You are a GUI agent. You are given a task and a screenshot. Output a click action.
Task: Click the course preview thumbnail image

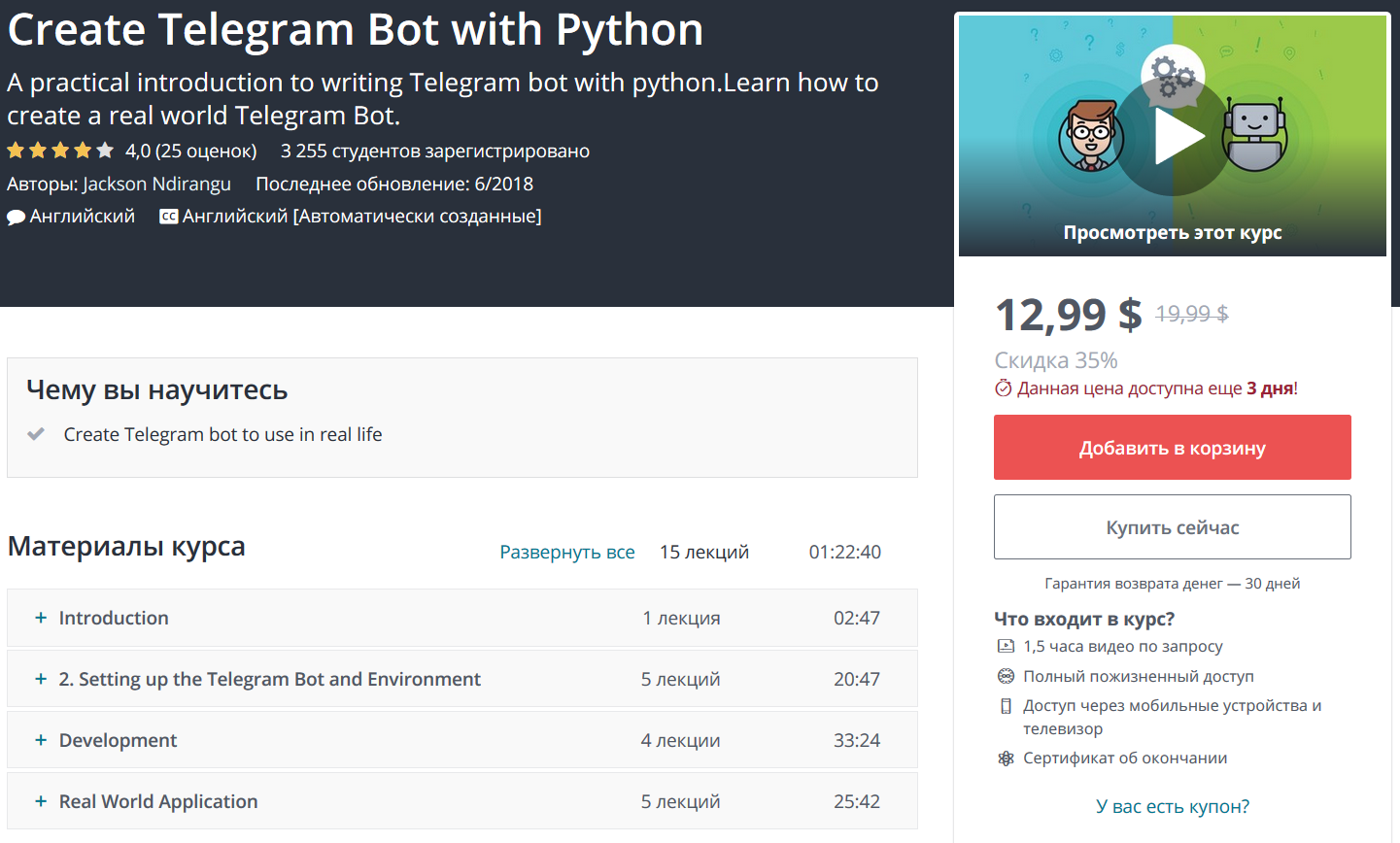pos(1173,136)
